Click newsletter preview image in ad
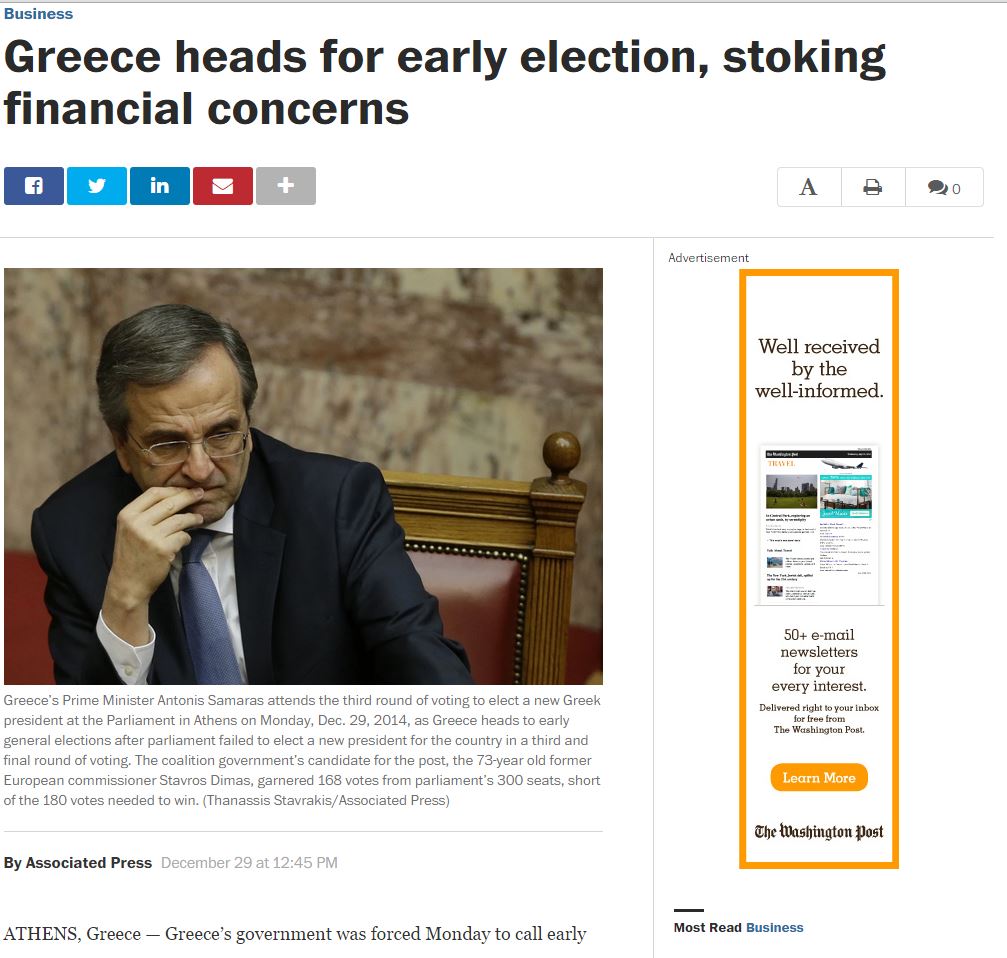The width and height of the screenshot is (1007, 958). point(819,524)
